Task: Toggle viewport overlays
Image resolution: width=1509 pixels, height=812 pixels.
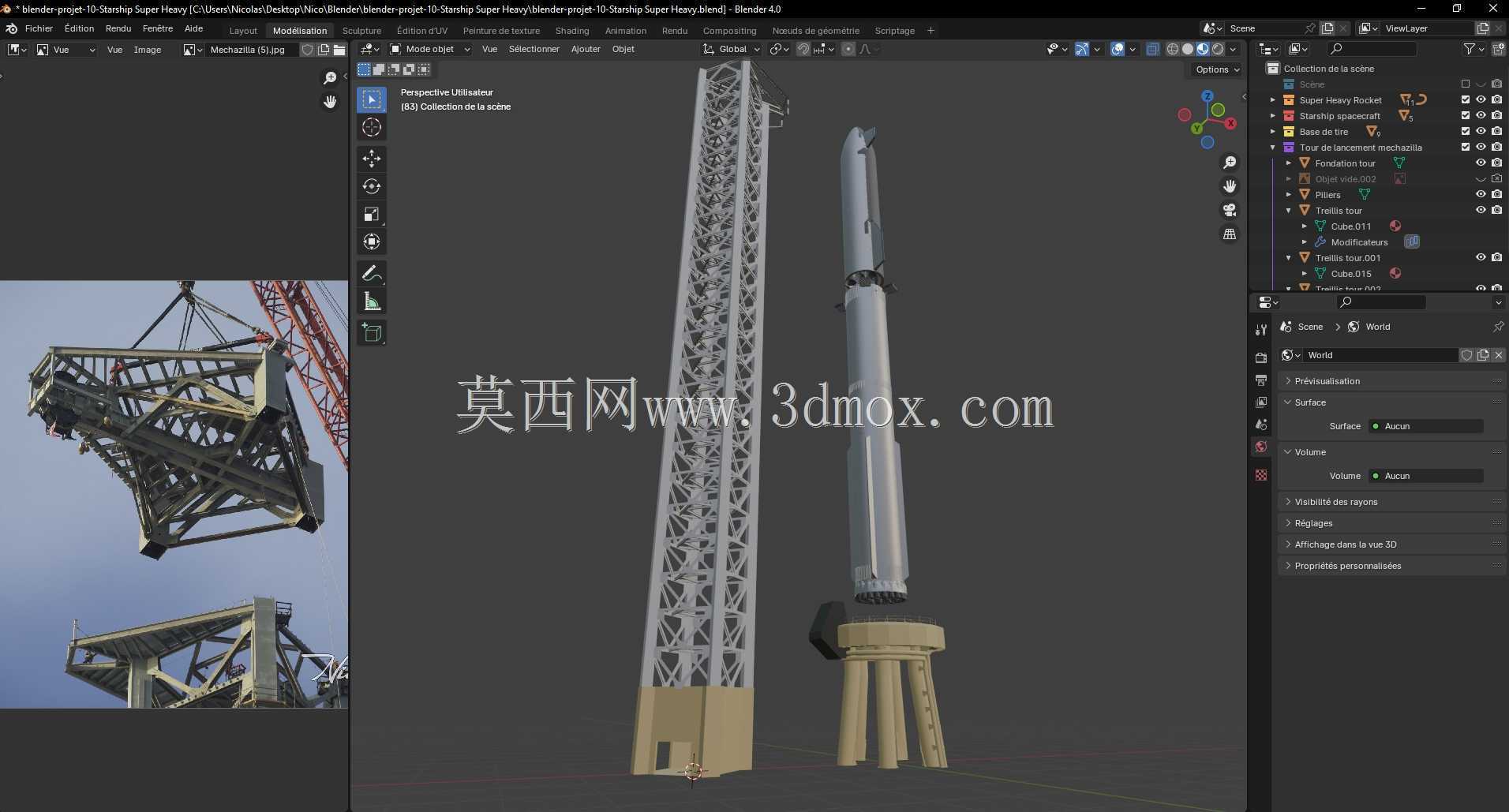Action: pyautogui.click(x=1118, y=49)
